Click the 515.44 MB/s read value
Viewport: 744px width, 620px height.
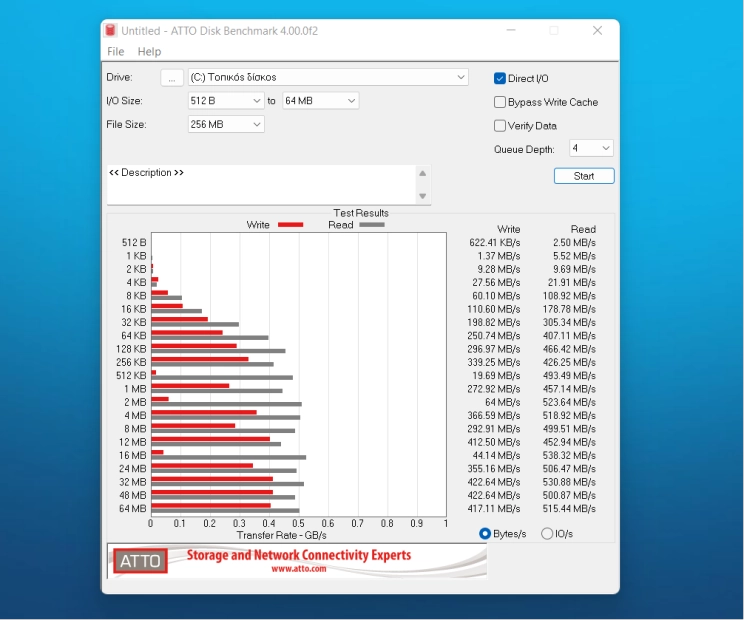pos(569,509)
